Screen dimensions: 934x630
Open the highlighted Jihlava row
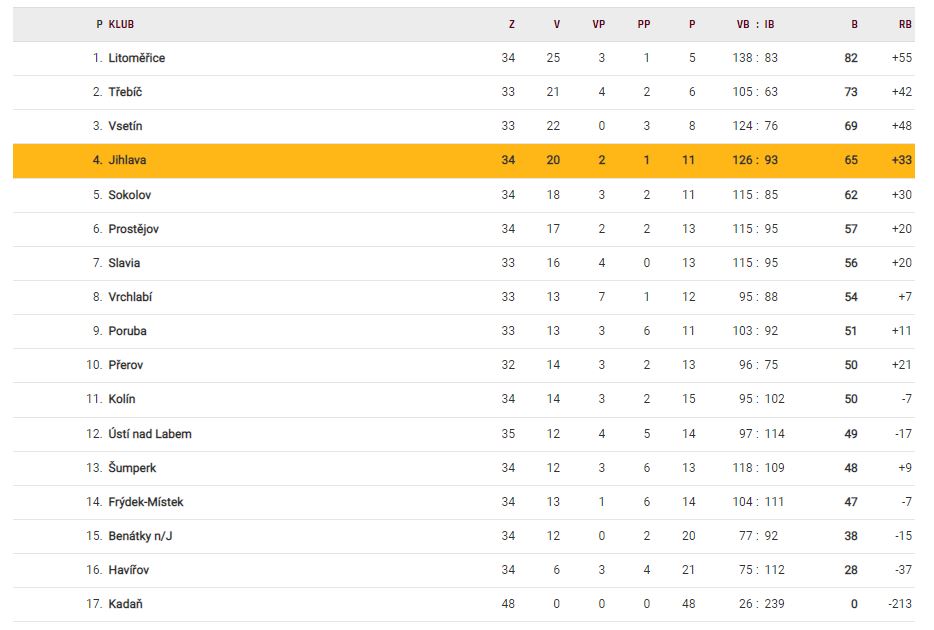click(128, 160)
